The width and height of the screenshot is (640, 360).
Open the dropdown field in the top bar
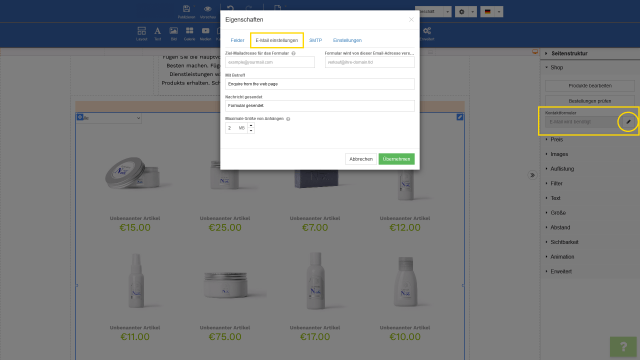click(x=433, y=12)
